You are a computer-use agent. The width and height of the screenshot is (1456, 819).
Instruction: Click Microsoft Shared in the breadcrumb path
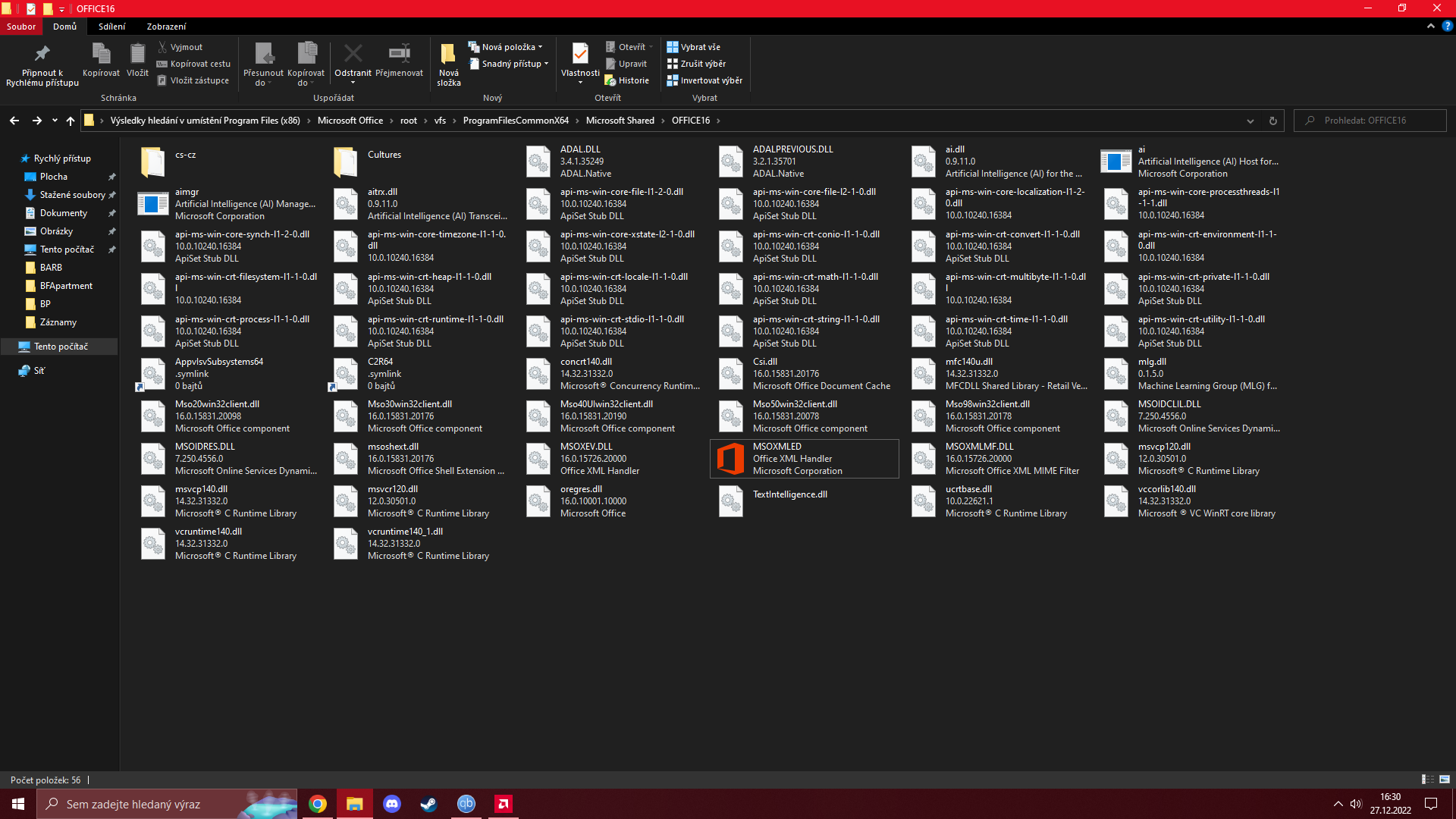[x=620, y=121]
